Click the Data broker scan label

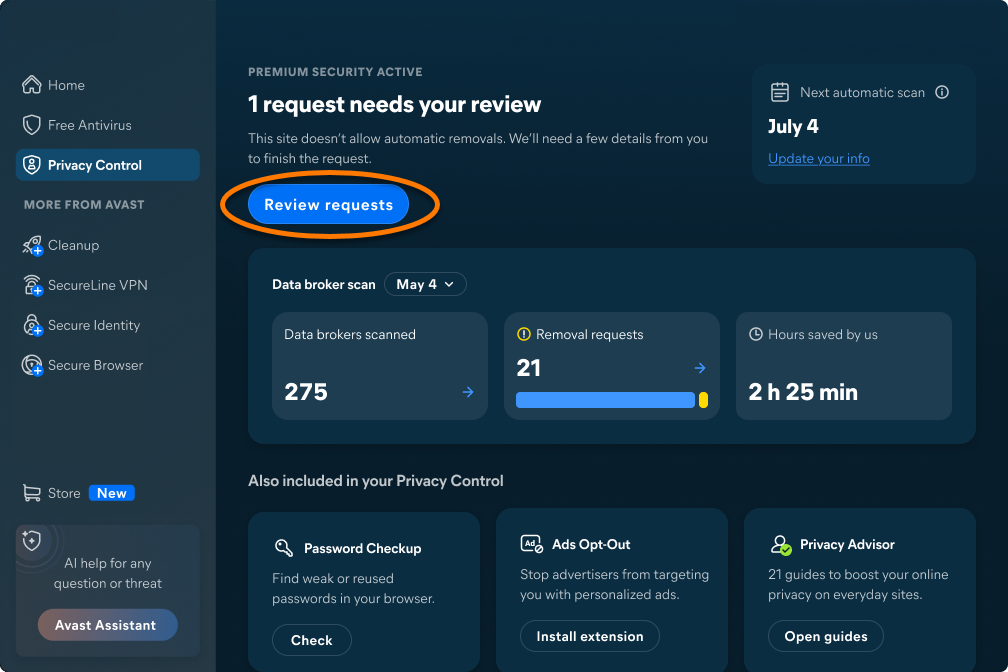click(x=323, y=284)
